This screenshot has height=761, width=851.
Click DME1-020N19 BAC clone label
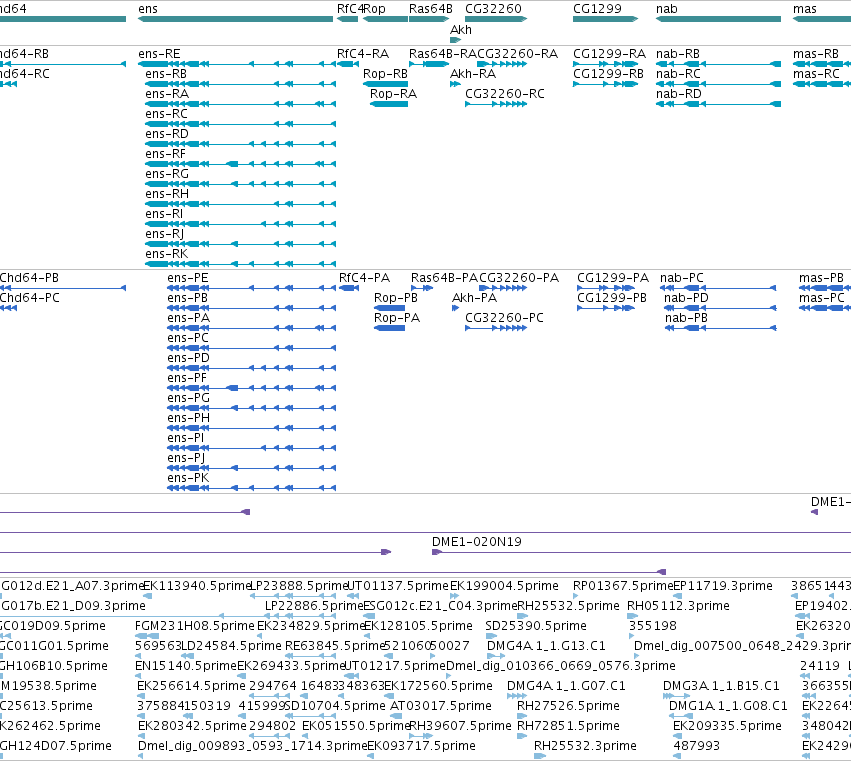[x=477, y=542]
